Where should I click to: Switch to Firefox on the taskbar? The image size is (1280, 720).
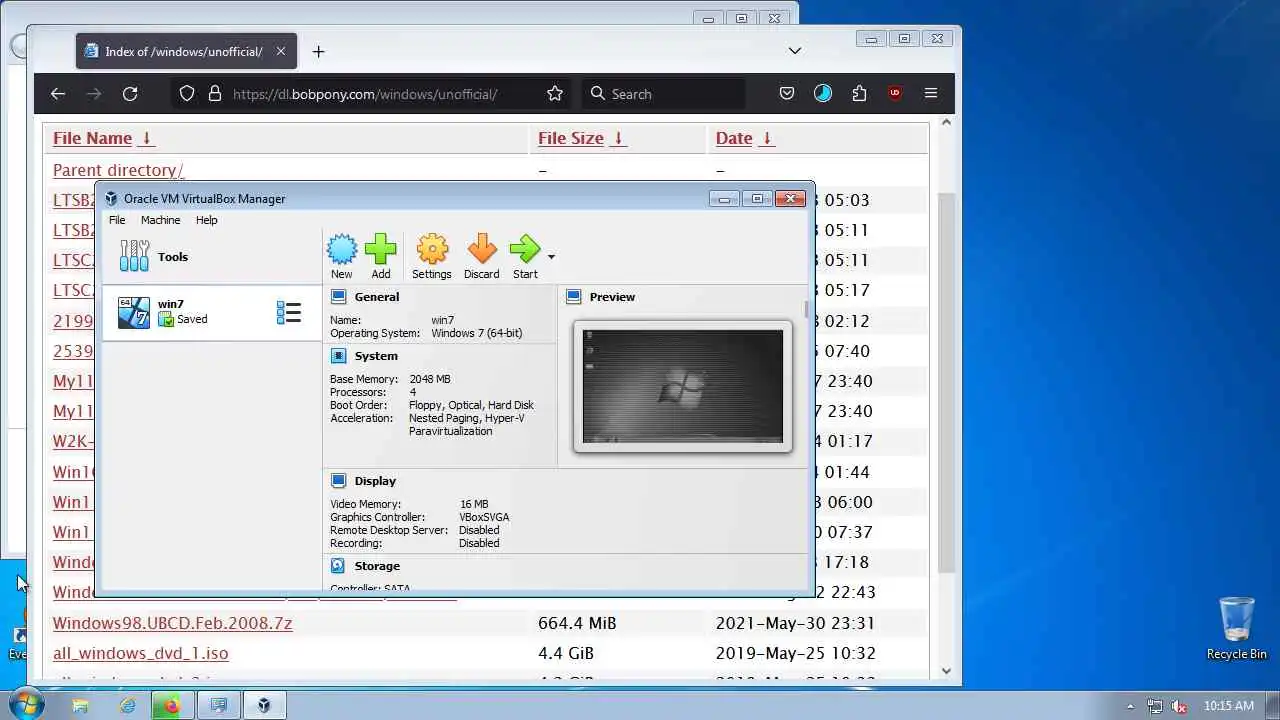point(172,705)
